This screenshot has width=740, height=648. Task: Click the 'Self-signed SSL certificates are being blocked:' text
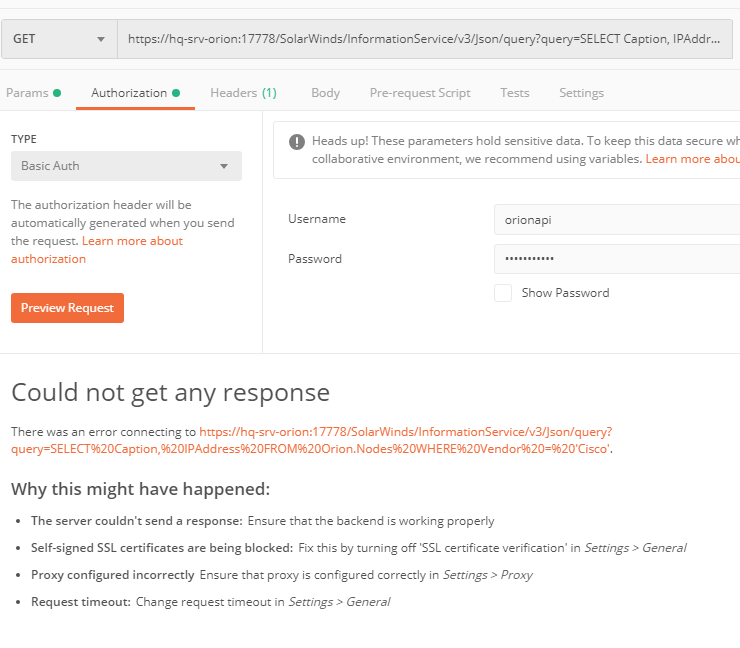162,548
